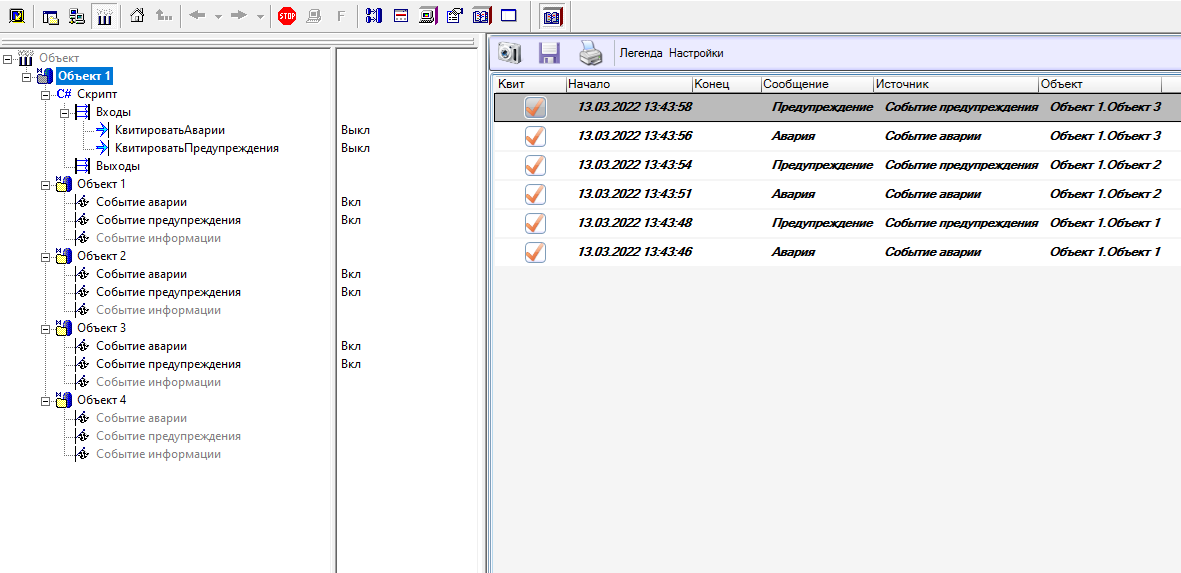Click the printer icon in journal toolbar

pyautogui.click(x=590, y=53)
